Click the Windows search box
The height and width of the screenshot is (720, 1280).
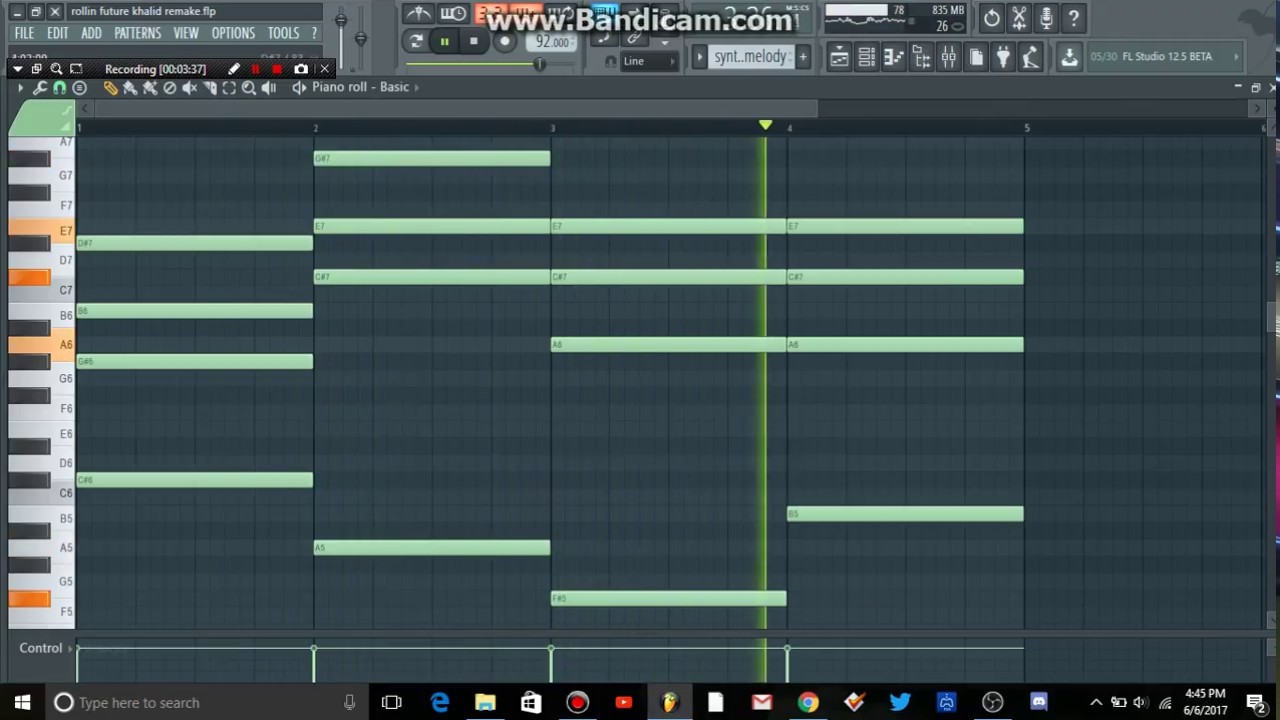point(205,702)
